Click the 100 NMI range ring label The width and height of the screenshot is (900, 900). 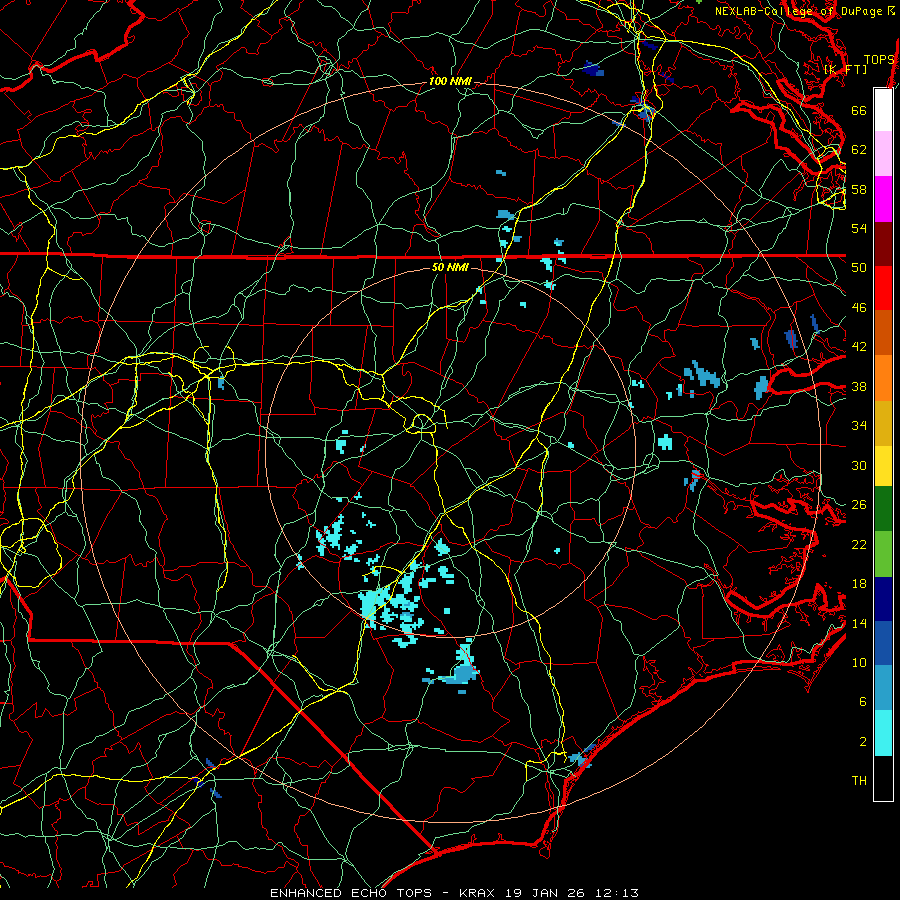450,82
